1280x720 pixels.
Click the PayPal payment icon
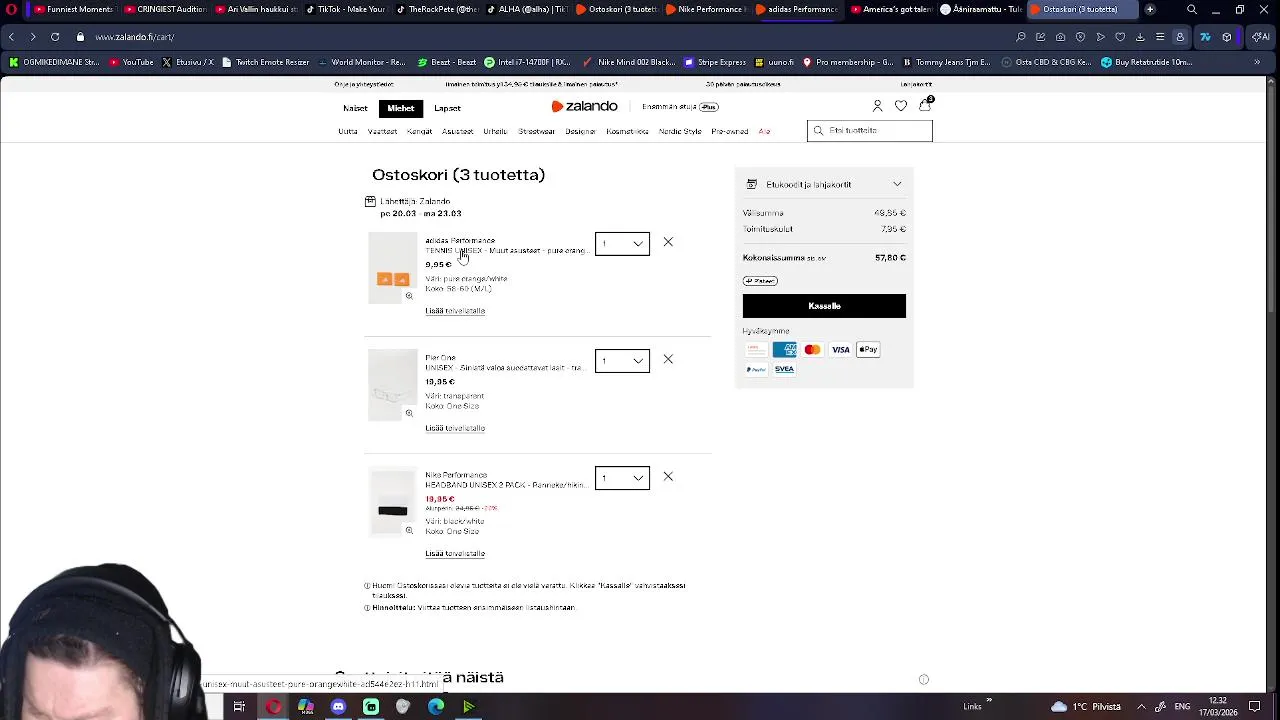coord(756,369)
